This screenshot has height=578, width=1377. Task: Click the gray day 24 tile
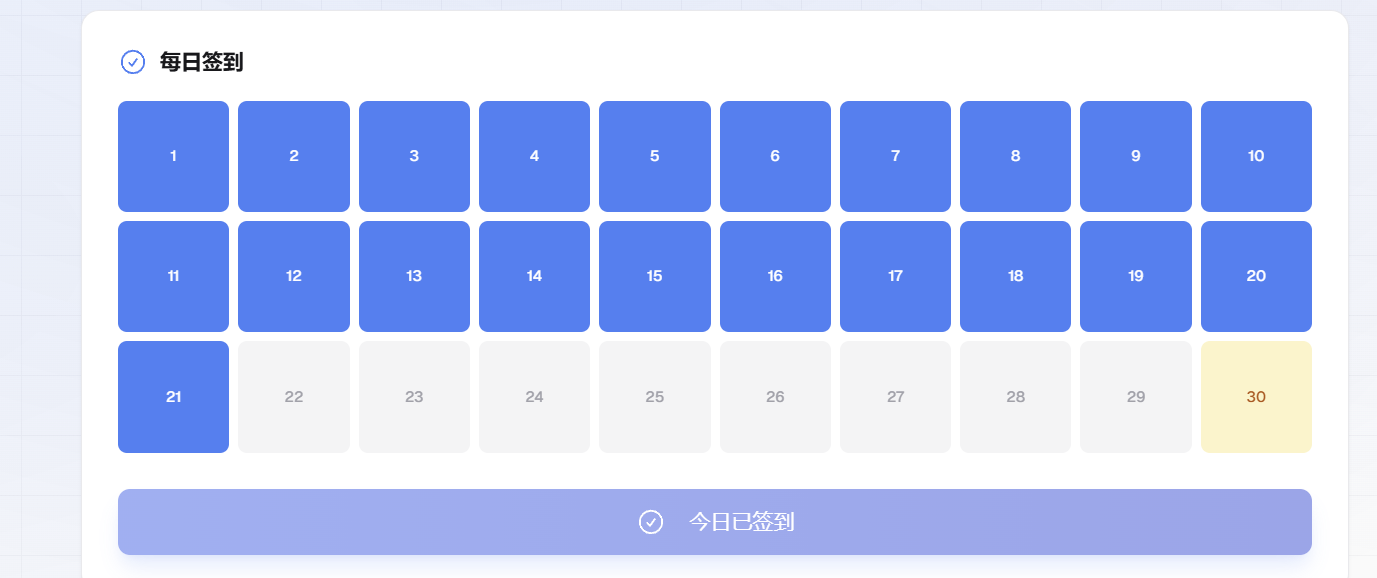pyautogui.click(x=534, y=397)
